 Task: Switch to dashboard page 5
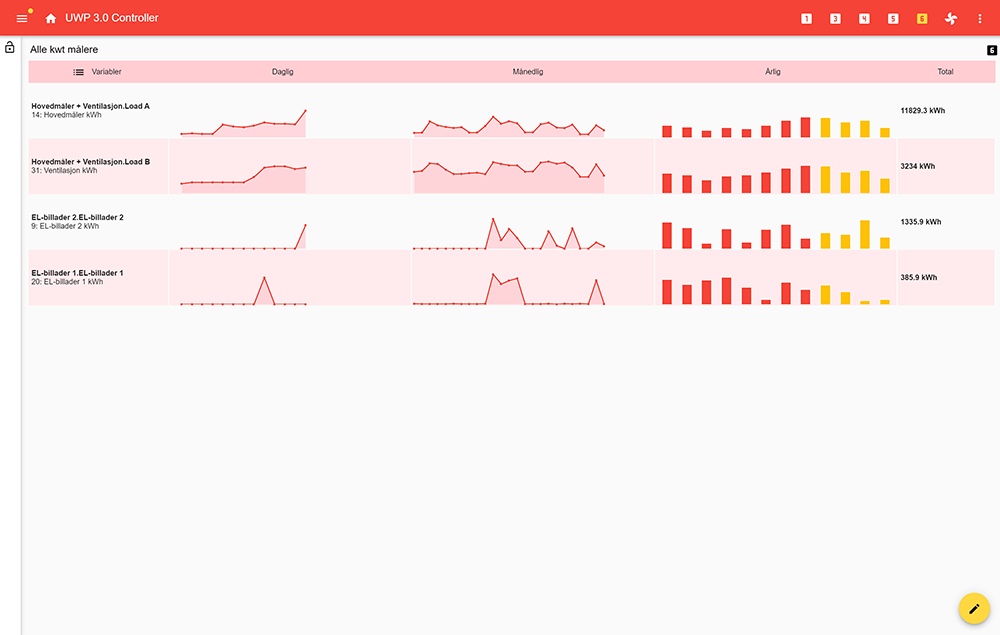click(x=893, y=18)
